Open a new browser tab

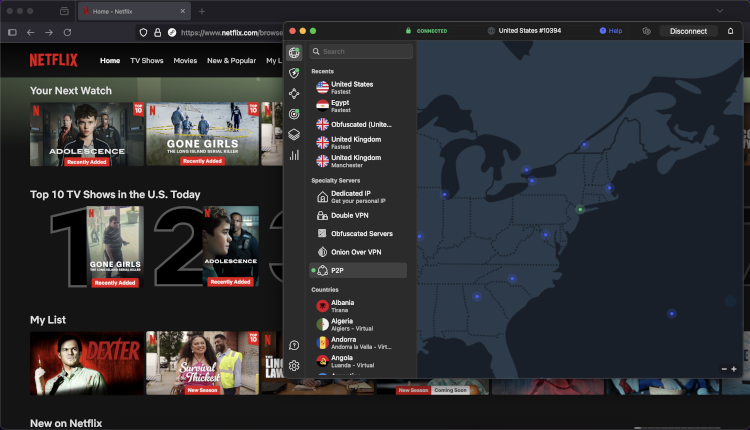[x=202, y=11]
